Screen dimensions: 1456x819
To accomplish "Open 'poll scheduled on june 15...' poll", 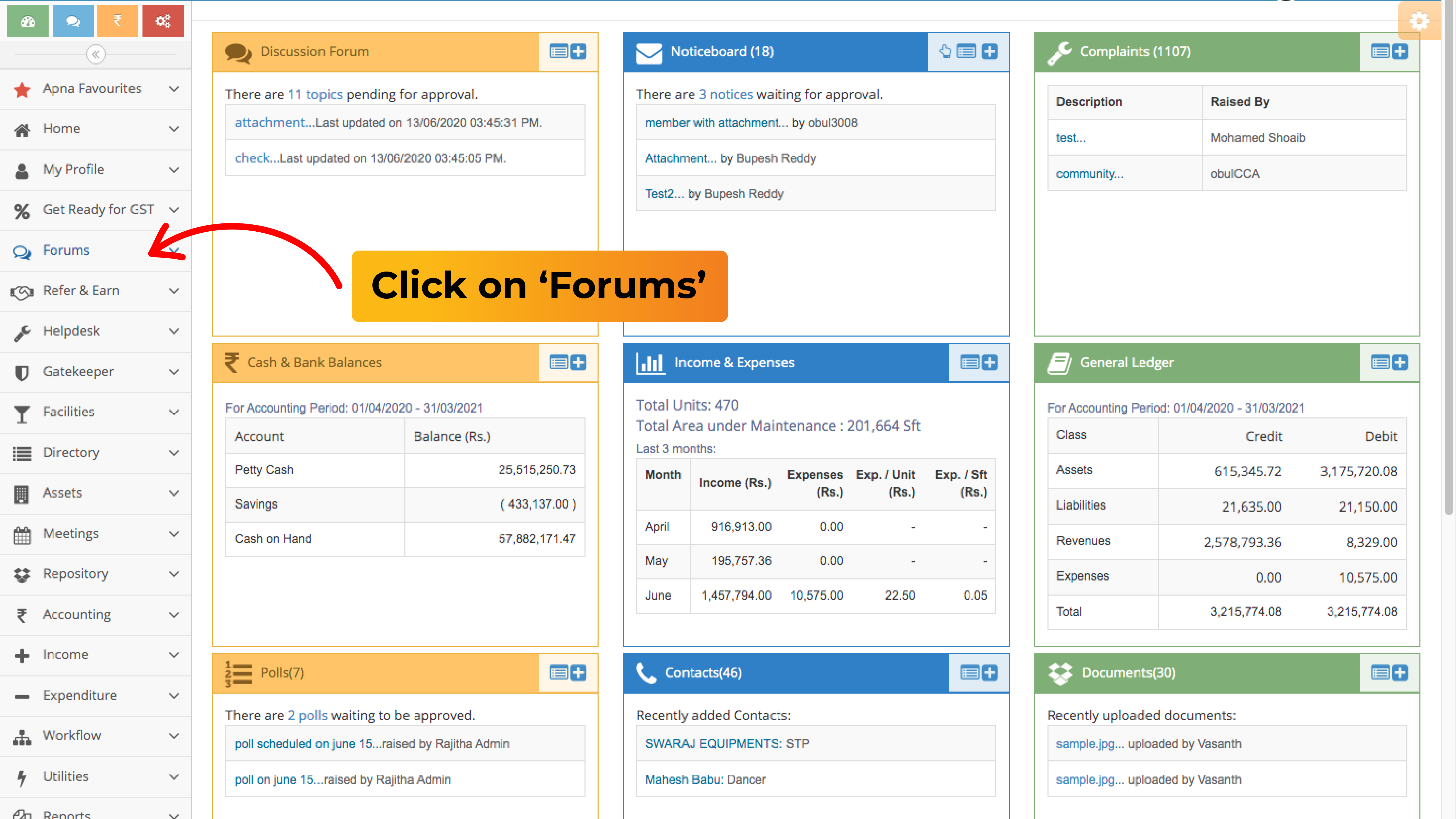I will coord(308,744).
